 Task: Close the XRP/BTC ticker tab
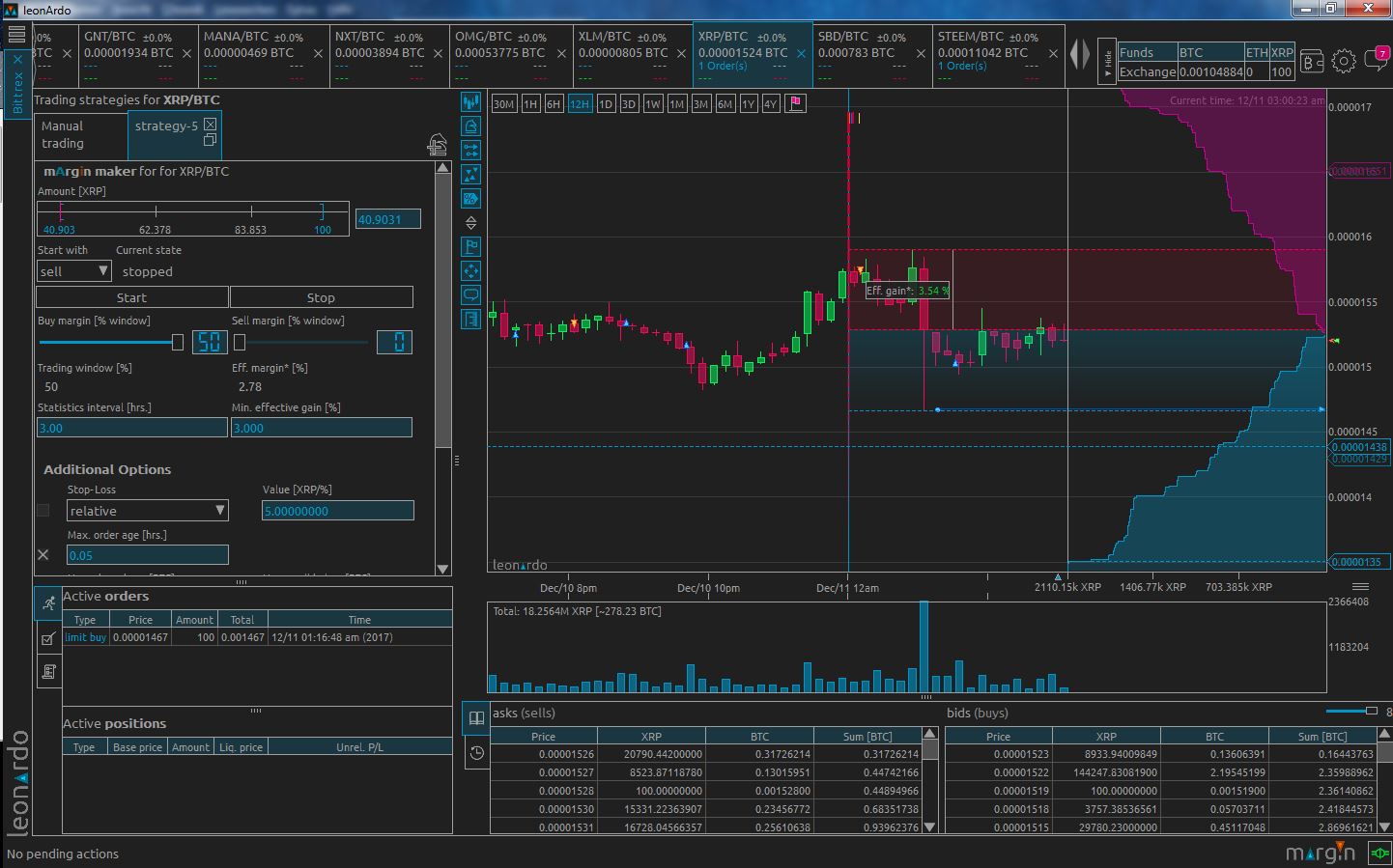point(801,54)
